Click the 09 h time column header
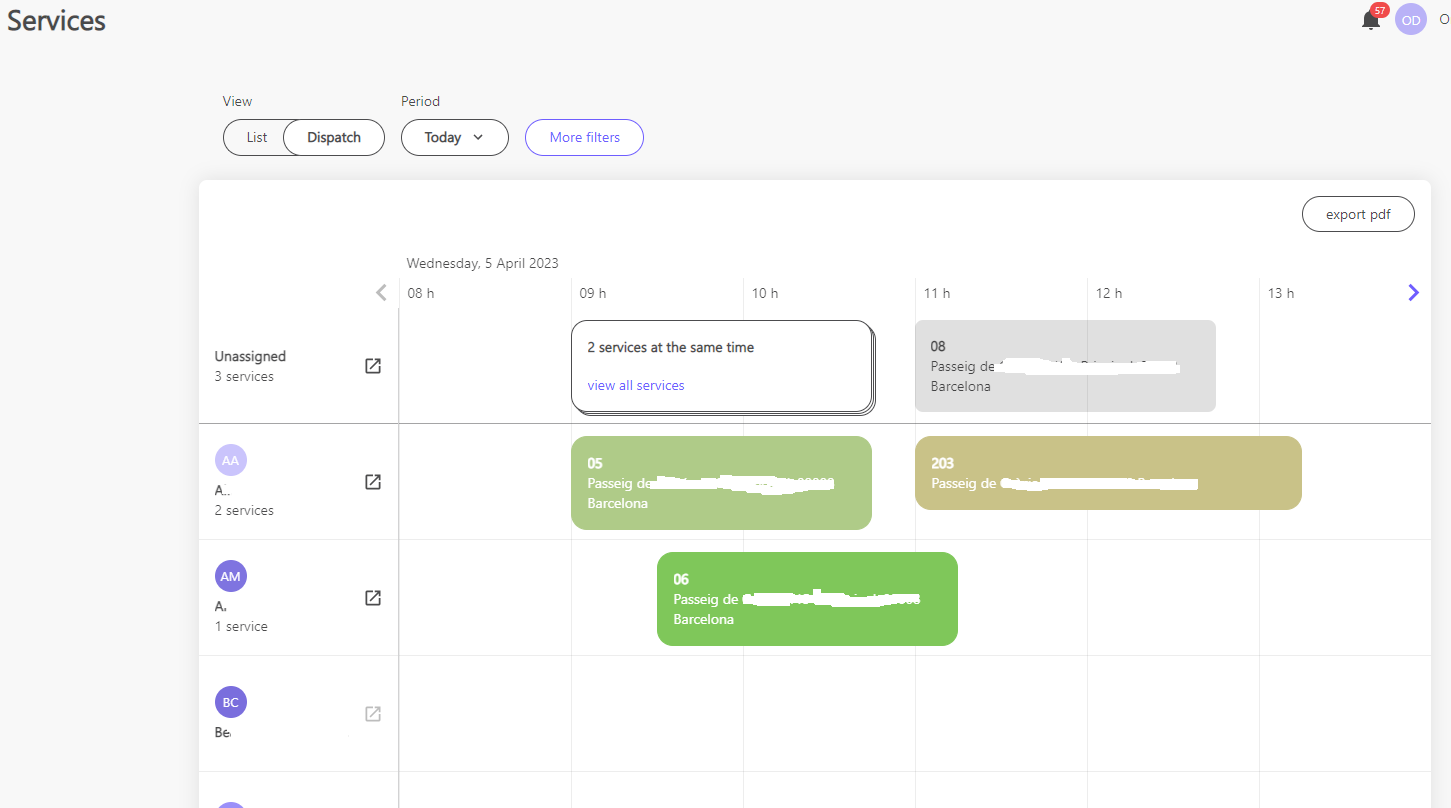This screenshot has height=808, width=1451. coord(593,293)
